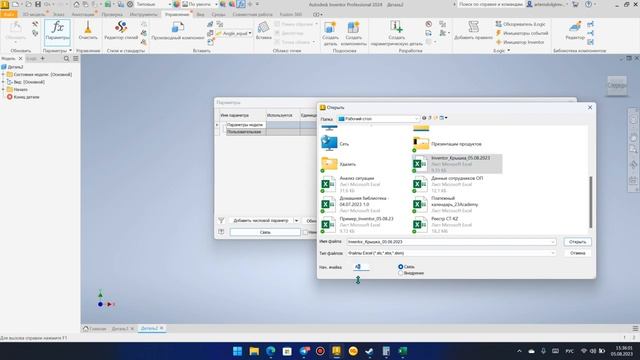Viewport: 640px width, 360px height.
Task: Click the Открыть button in dialog
Action: [577, 242]
